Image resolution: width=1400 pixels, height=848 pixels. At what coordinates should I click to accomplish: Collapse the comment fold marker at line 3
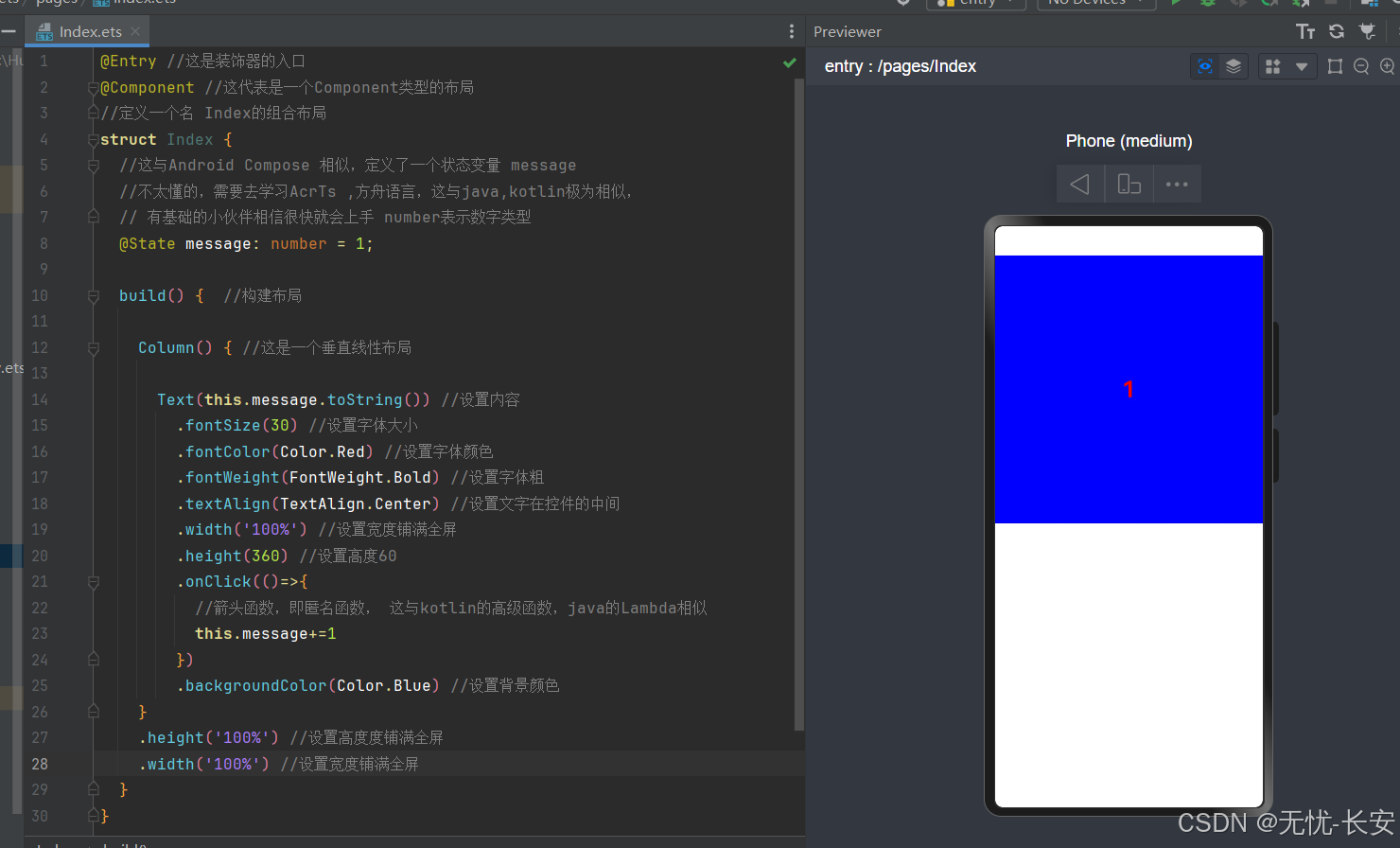(93, 113)
